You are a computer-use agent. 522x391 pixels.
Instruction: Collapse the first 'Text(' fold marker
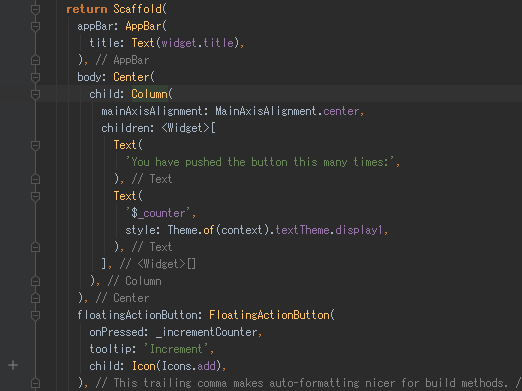(x=35, y=145)
